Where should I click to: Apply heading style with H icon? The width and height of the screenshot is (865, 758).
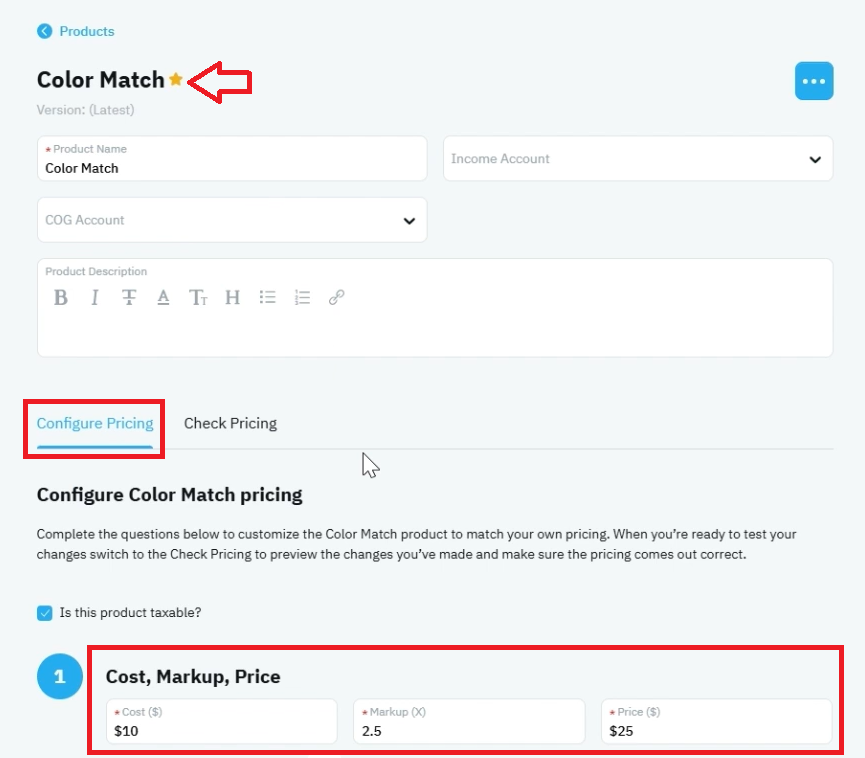pyautogui.click(x=232, y=297)
